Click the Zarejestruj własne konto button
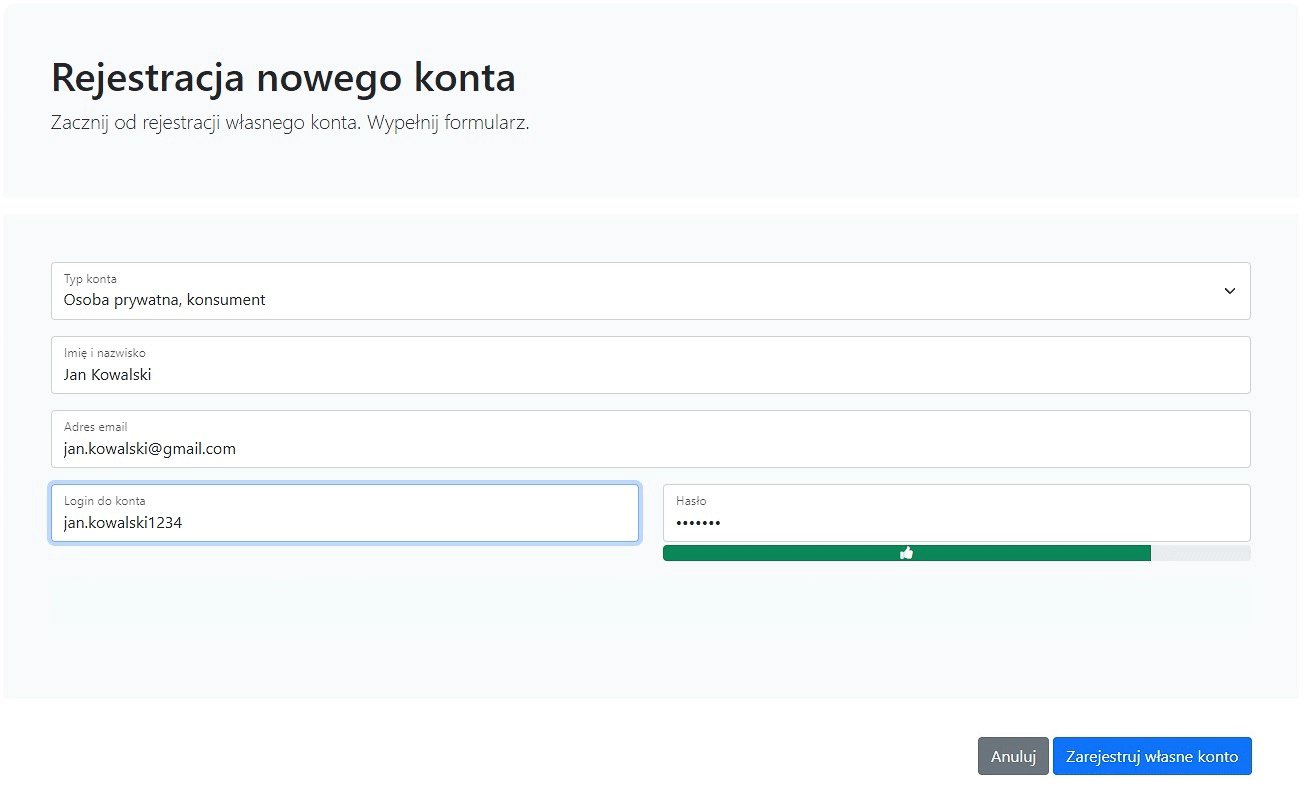 click(1152, 756)
